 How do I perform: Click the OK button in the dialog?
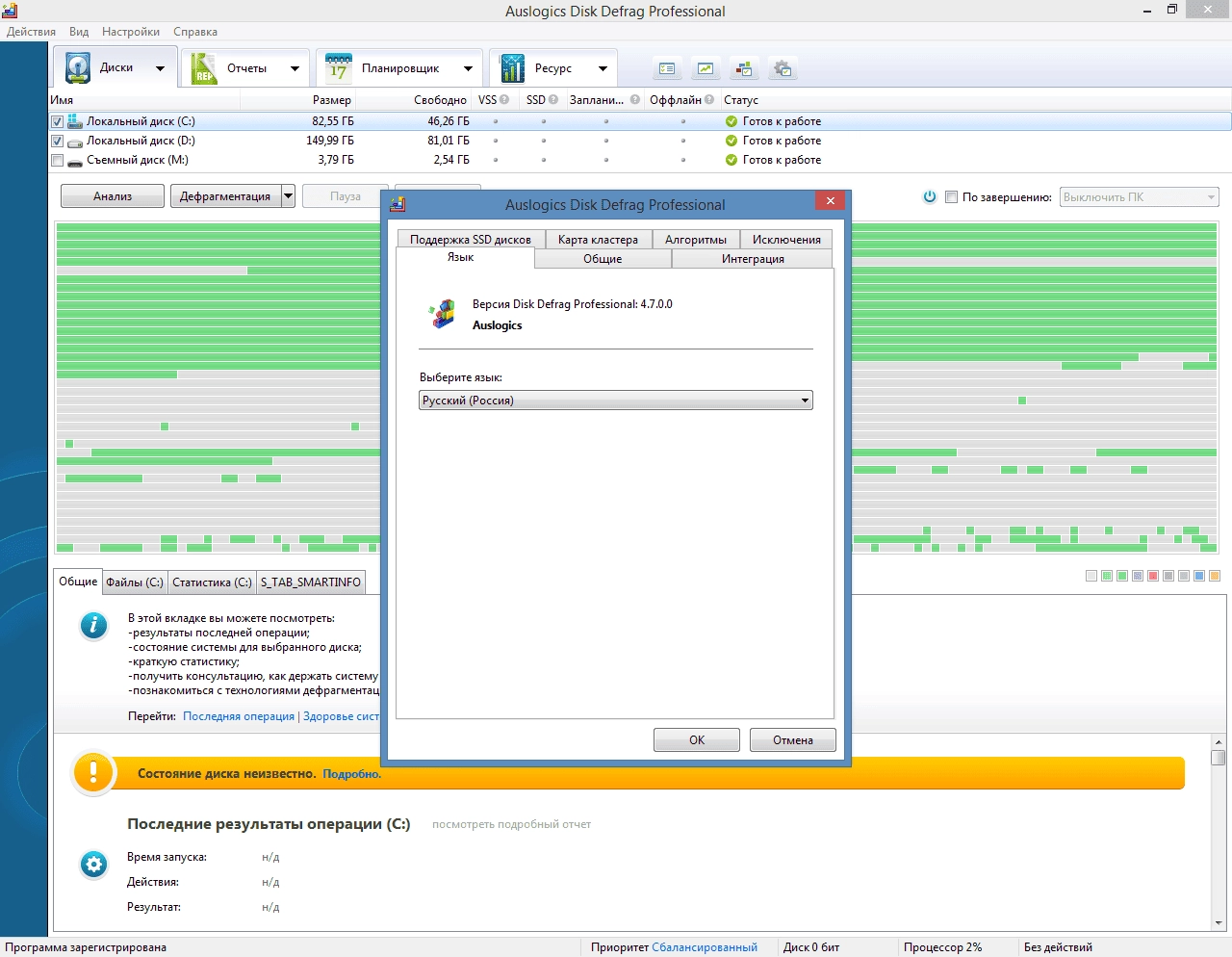tap(697, 739)
